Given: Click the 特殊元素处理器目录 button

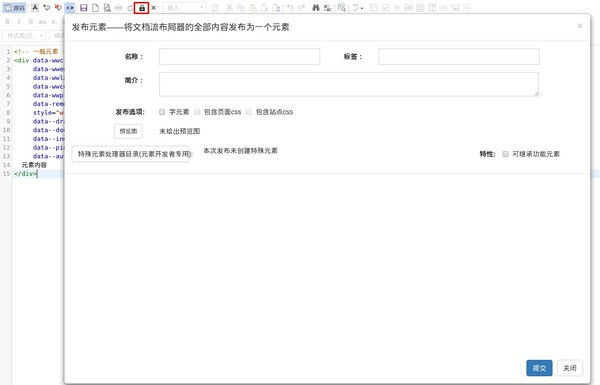Looking at the screenshot, I should 130,154.
